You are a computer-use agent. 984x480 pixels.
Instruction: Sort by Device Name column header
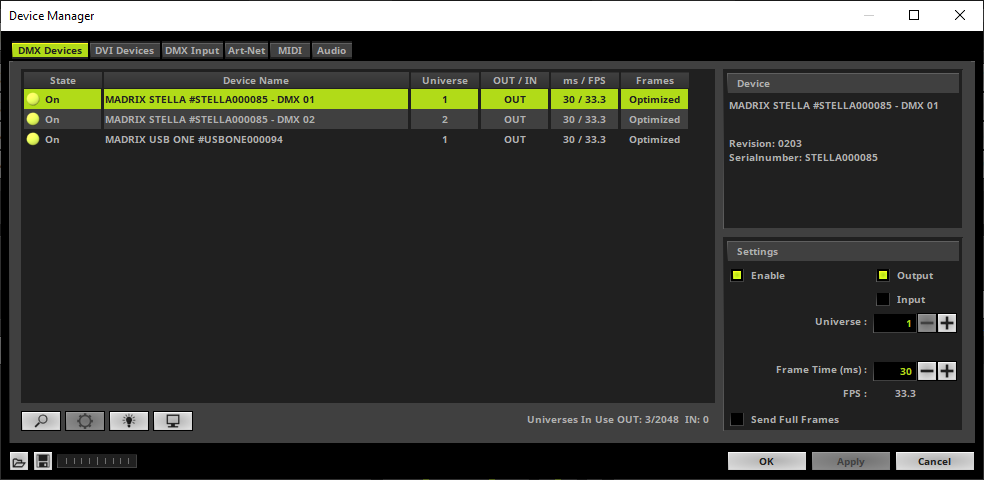pos(256,80)
